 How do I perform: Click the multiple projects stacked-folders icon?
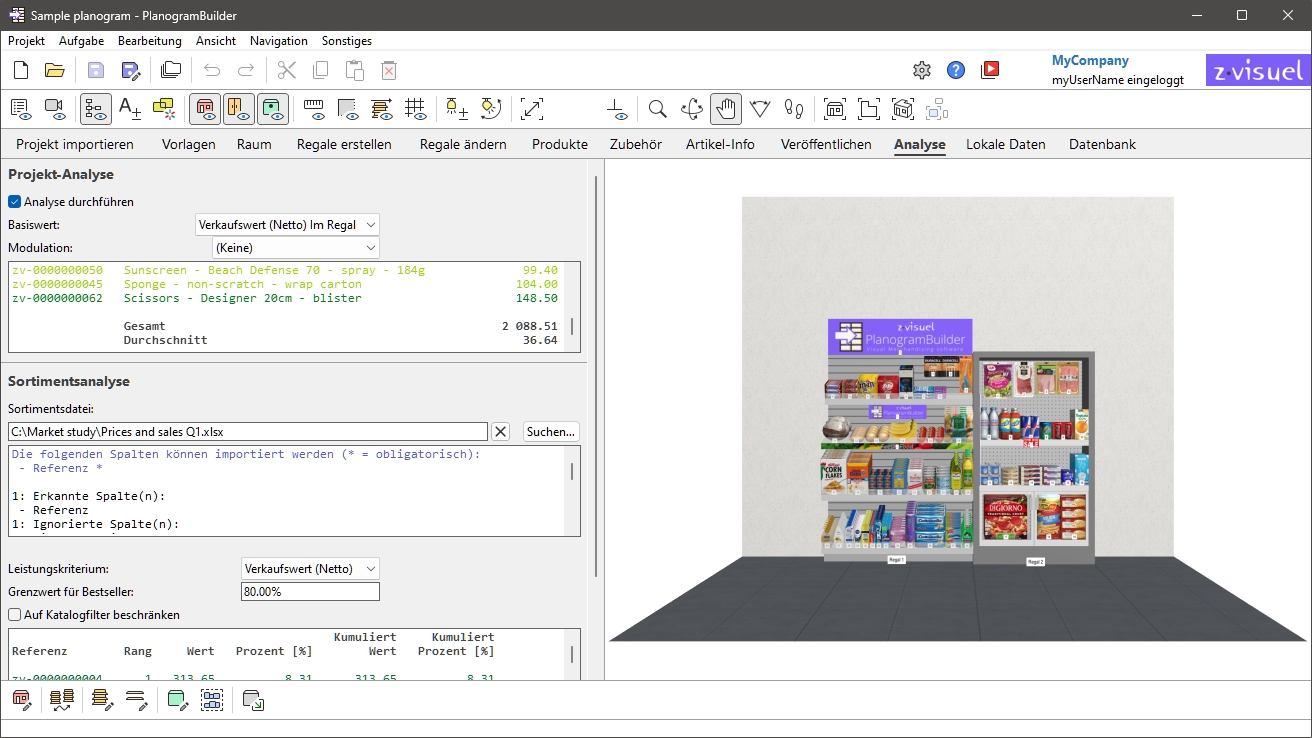pos(171,70)
